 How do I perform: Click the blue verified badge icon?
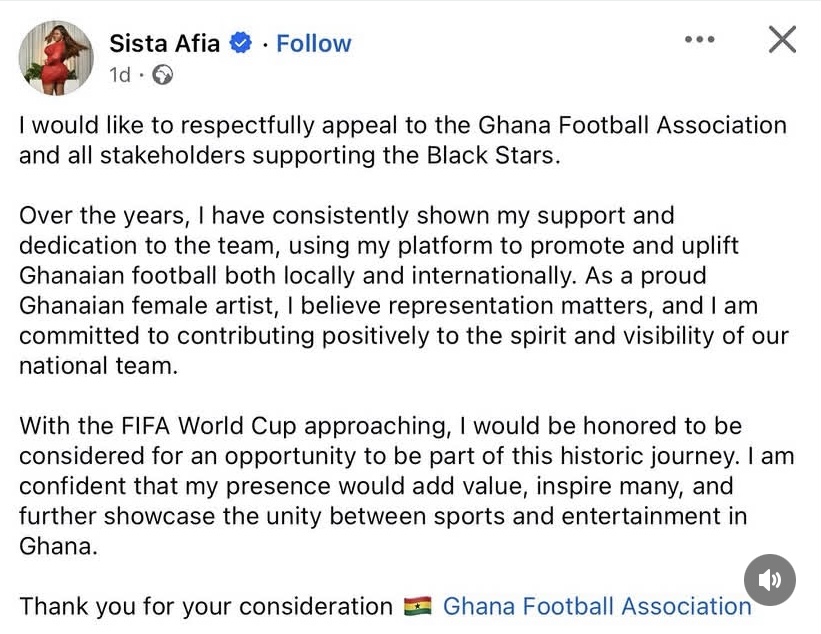[240, 43]
